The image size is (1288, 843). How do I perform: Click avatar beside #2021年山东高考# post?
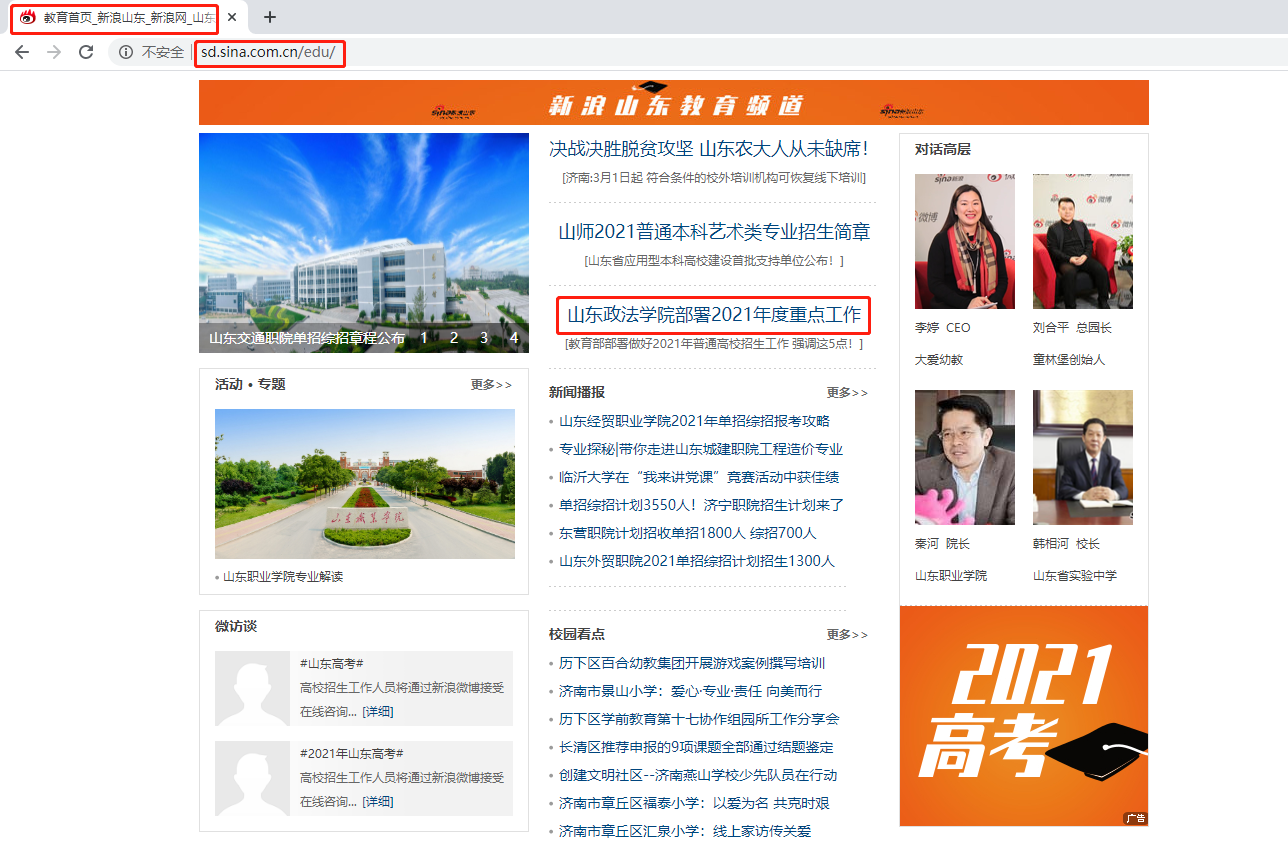(x=252, y=778)
